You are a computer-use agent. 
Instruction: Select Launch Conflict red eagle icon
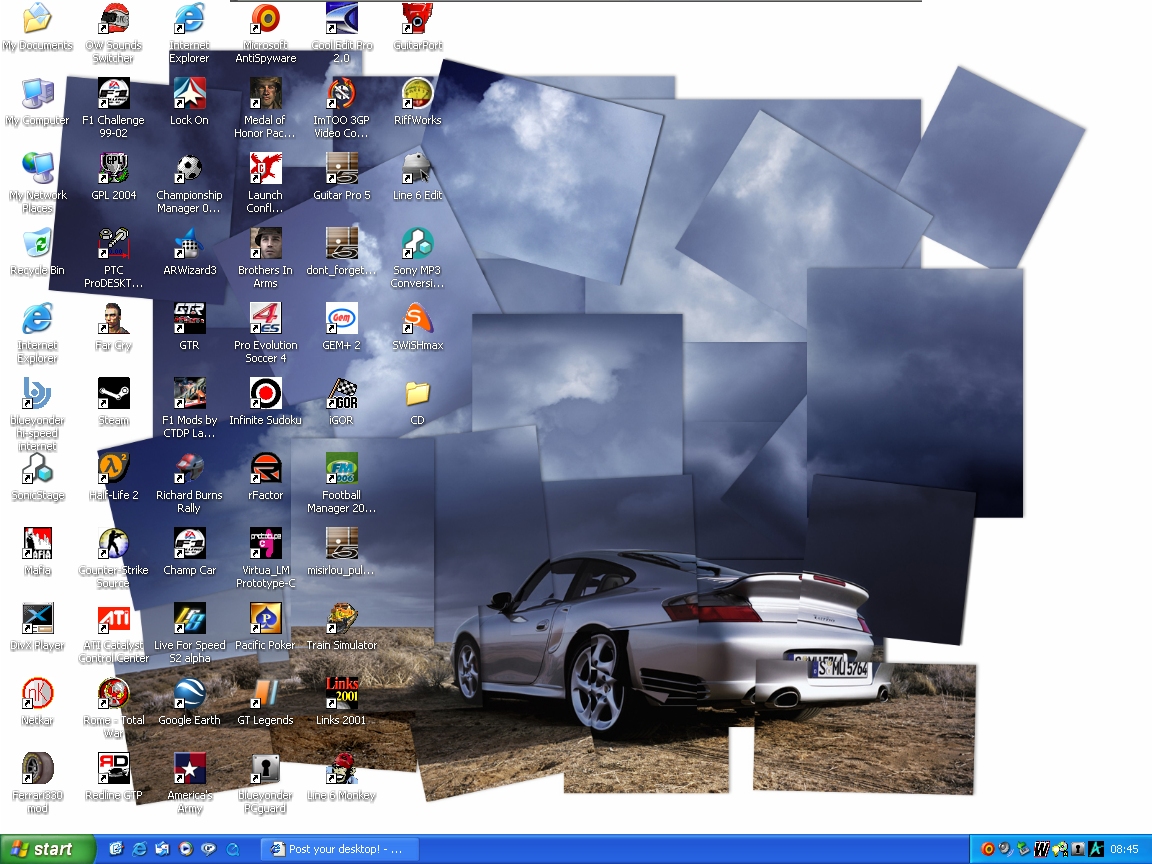(x=265, y=168)
